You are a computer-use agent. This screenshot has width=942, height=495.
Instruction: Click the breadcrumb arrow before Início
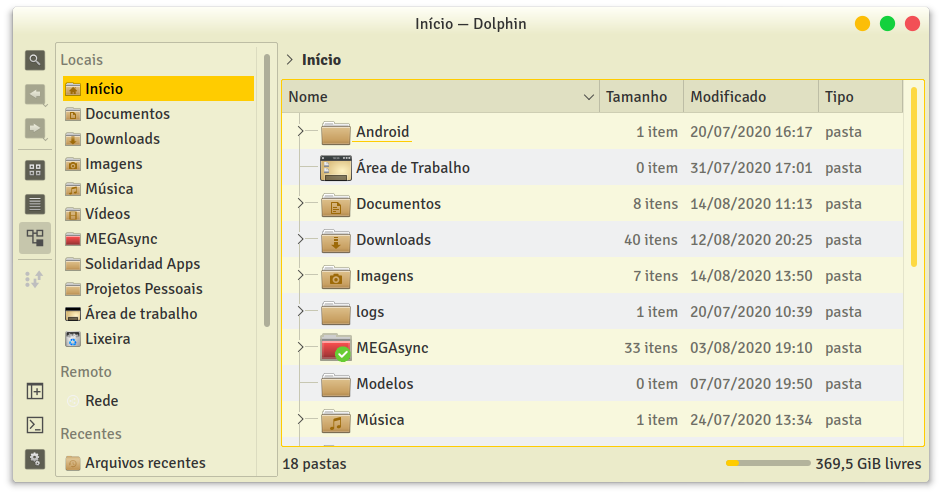290,59
